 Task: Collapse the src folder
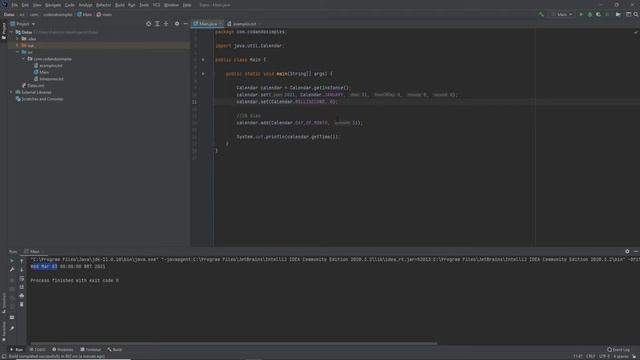[18, 52]
